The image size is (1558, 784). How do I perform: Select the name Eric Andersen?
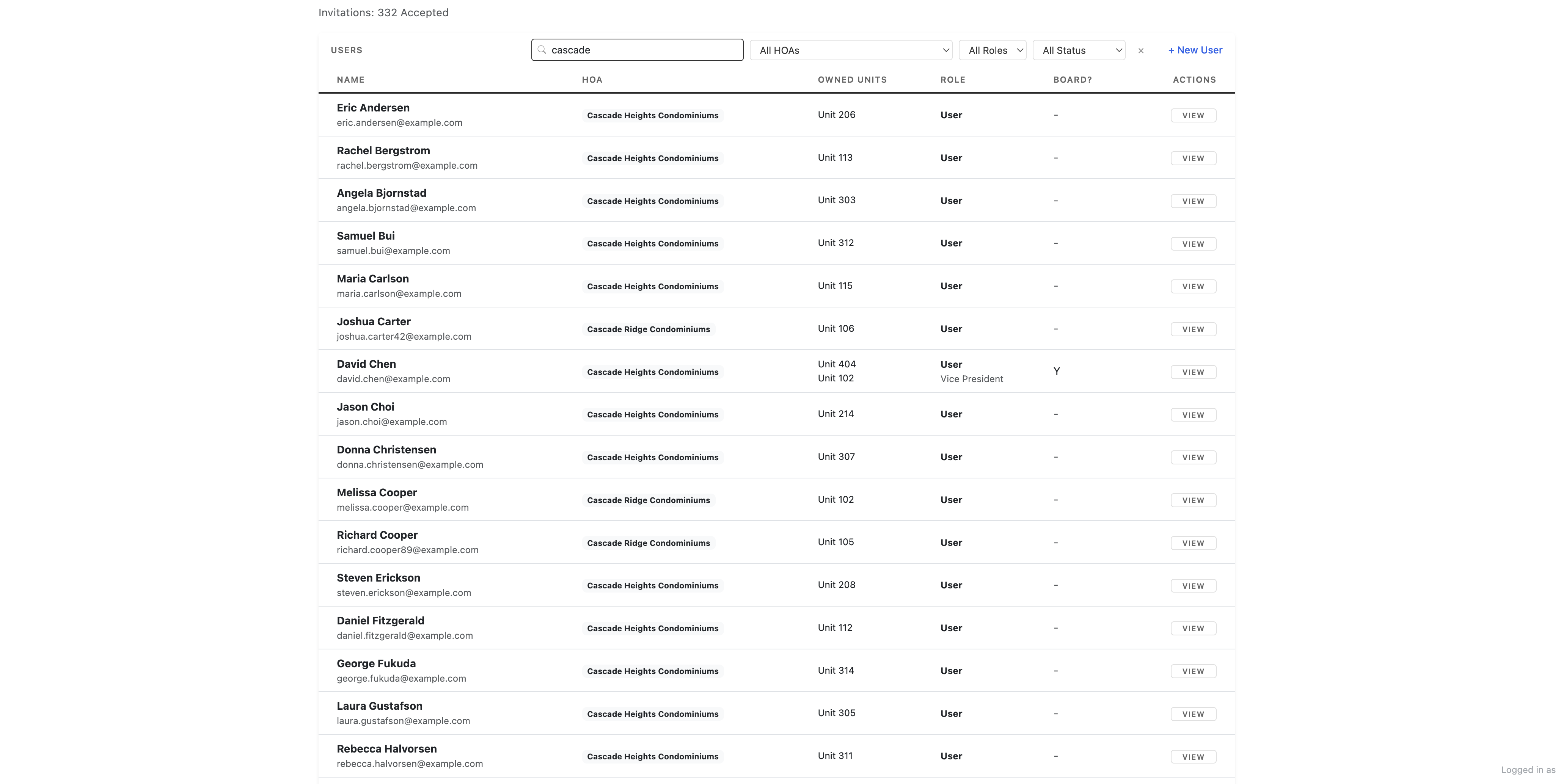click(x=373, y=108)
